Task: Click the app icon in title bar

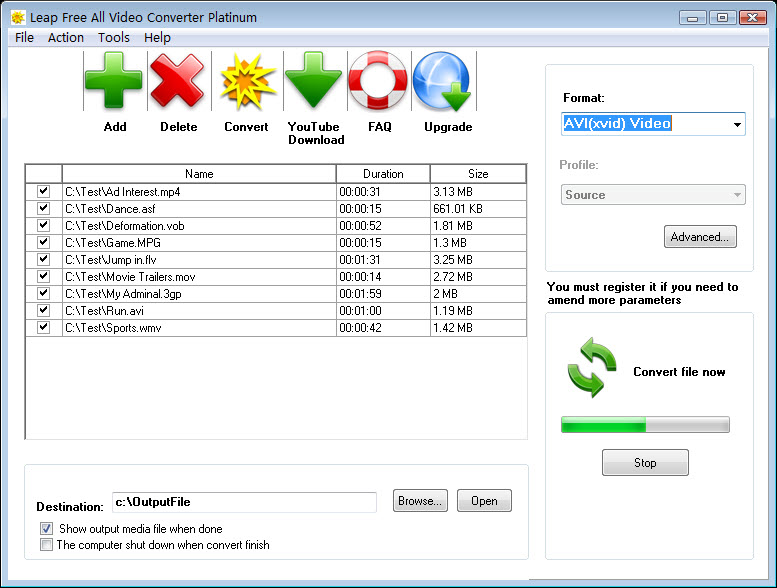Action: pyautogui.click(x=18, y=18)
